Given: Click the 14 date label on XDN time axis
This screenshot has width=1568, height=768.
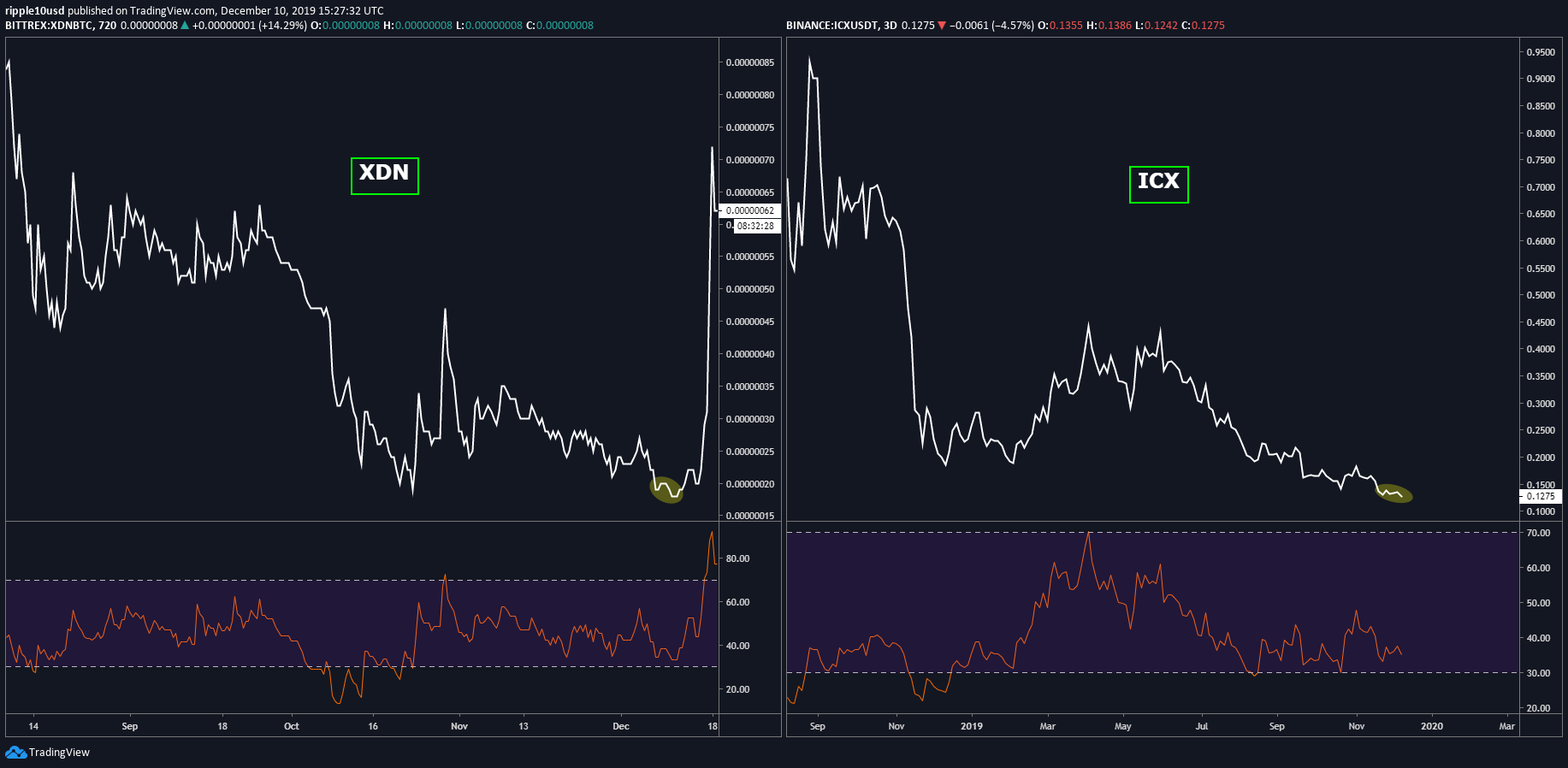Looking at the screenshot, I should tap(33, 726).
